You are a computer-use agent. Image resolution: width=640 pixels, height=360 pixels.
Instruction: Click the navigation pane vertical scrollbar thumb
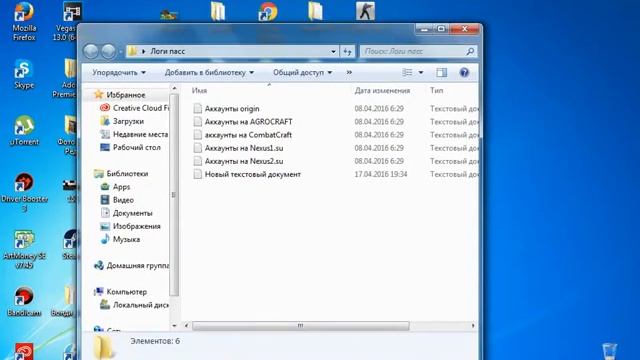(x=174, y=195)
